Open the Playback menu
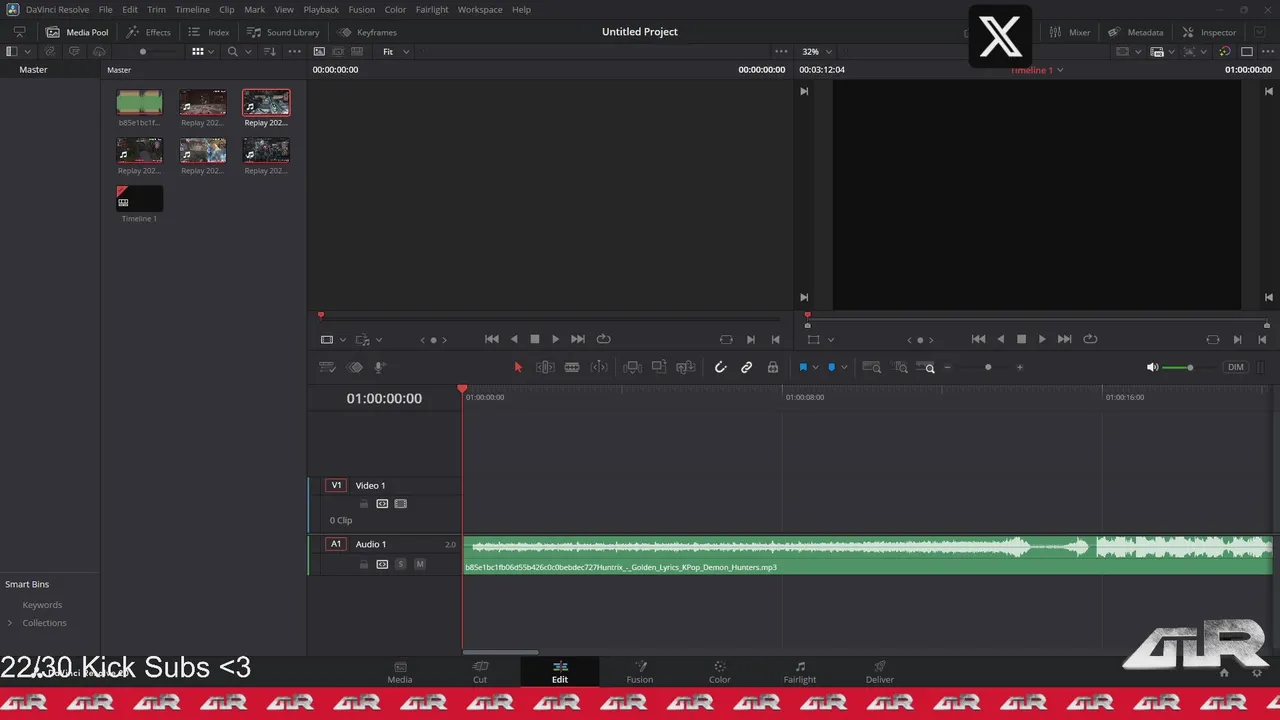This screenshot has height=720, width=1280. click(321, 9)
